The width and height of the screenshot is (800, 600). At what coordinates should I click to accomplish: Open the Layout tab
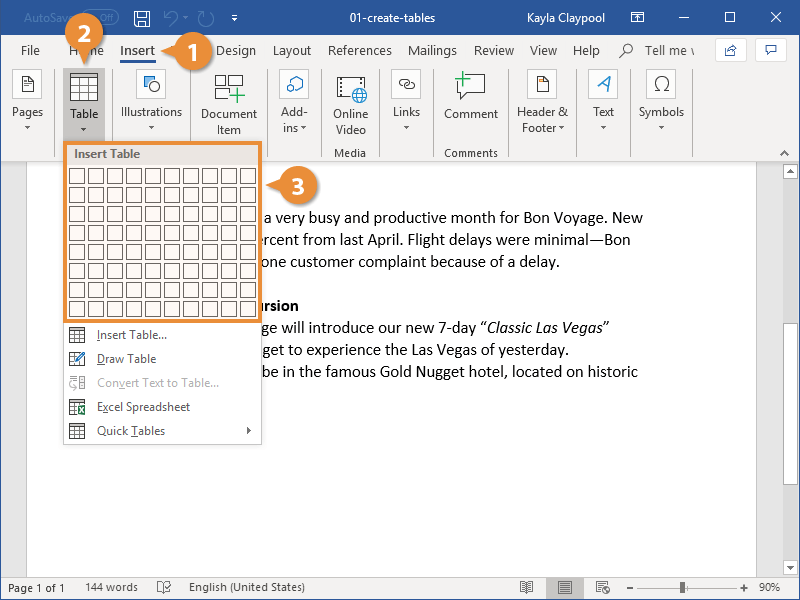click(x=292, y=51)
